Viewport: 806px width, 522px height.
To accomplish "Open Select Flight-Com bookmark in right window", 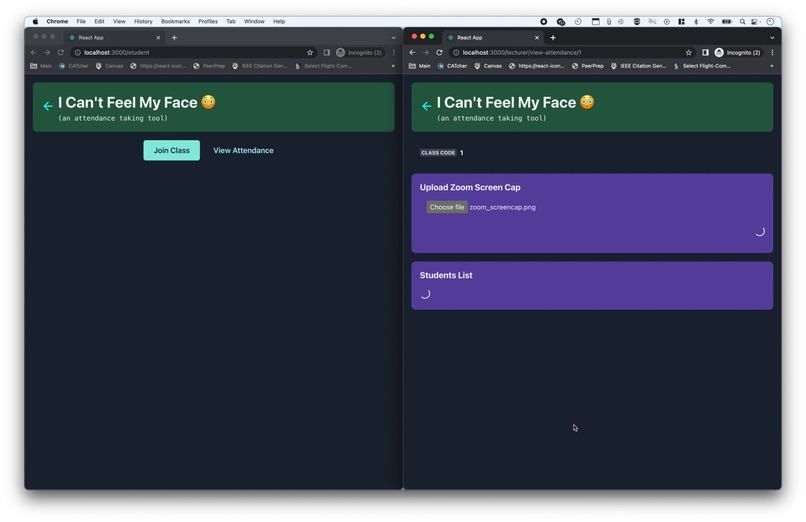I will [702, 66].
